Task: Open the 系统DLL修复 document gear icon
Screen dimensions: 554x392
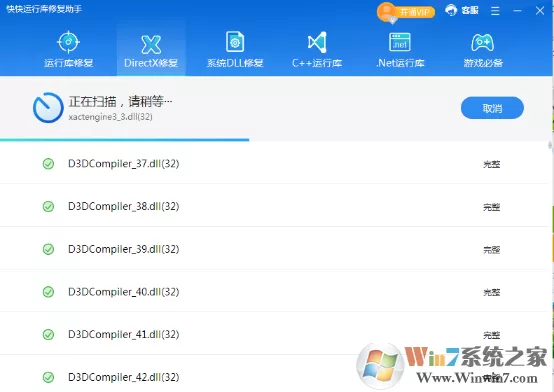Action: click(235, 42)
